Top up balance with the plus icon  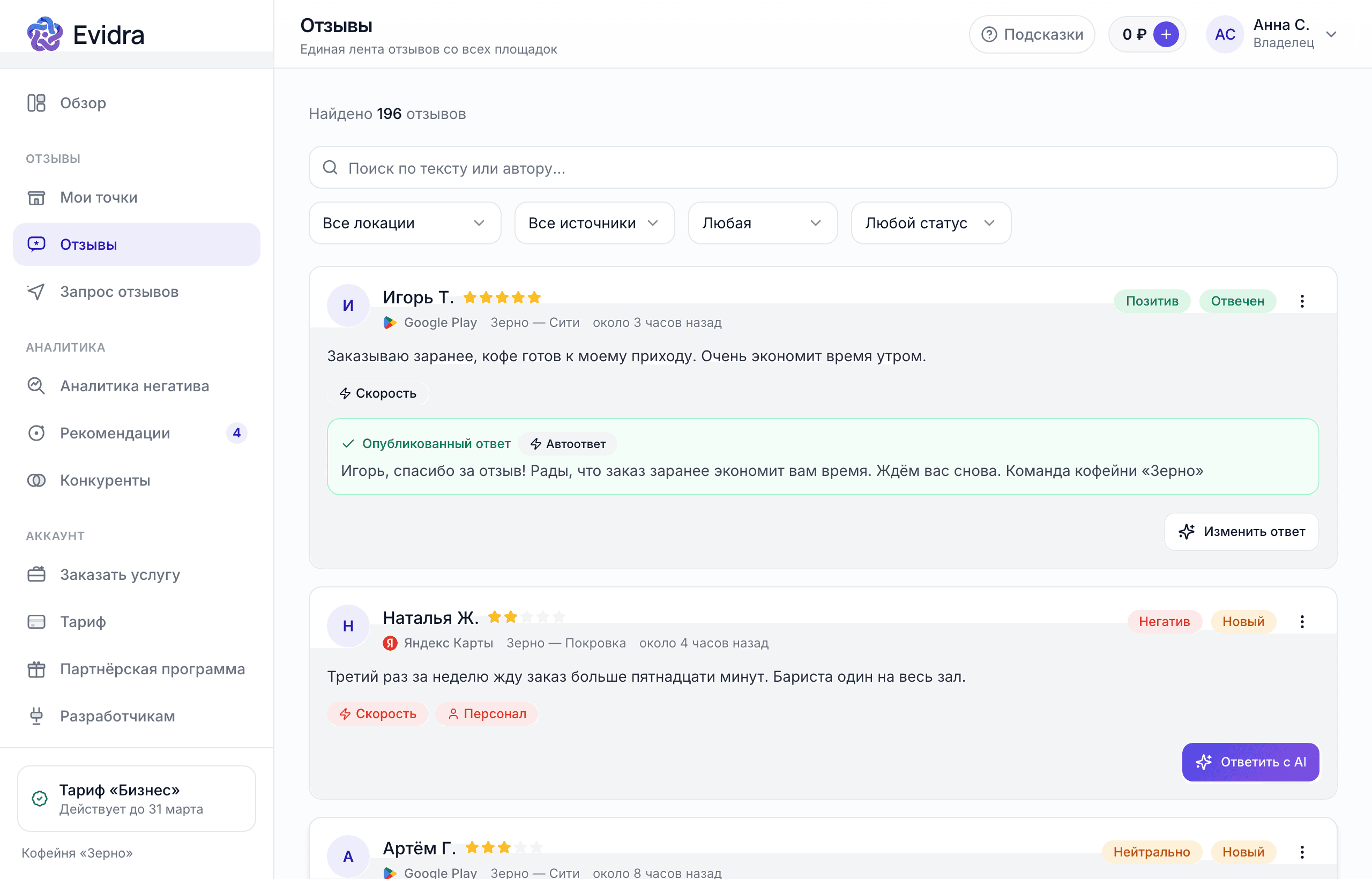(1166, 34)
